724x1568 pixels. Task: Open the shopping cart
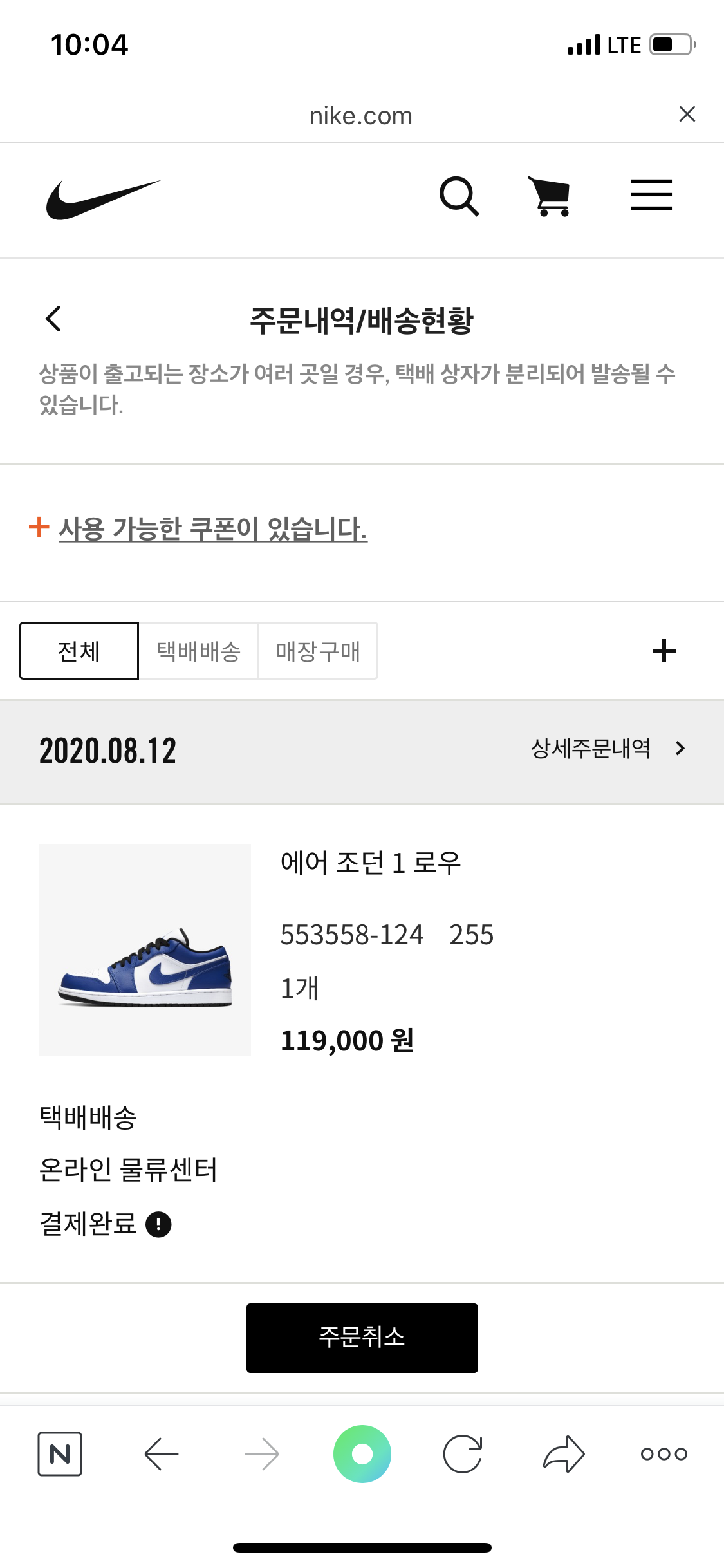550,196
